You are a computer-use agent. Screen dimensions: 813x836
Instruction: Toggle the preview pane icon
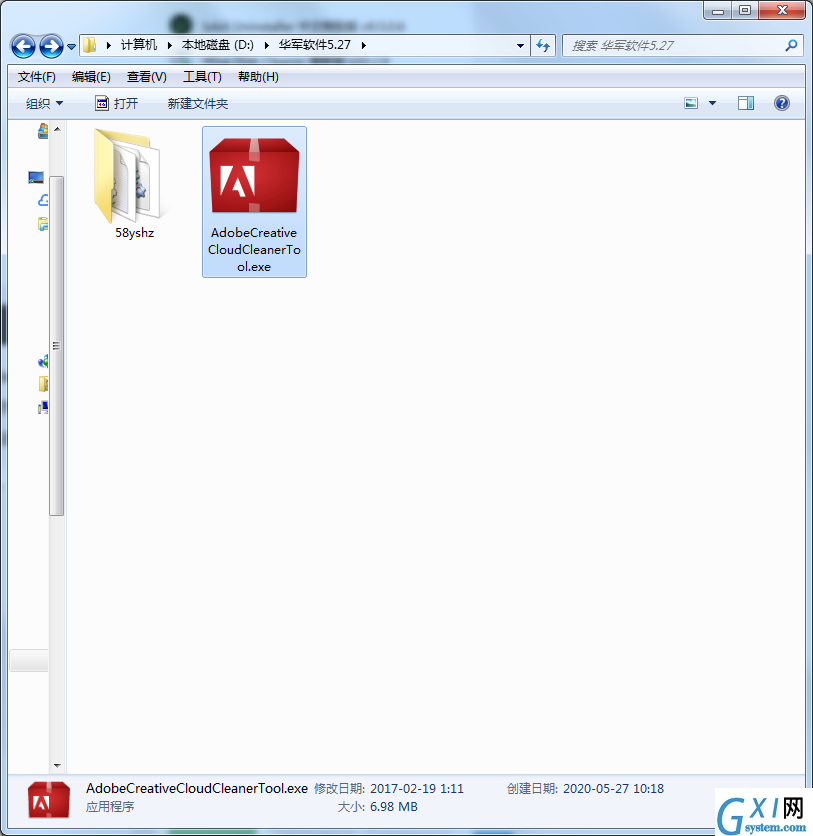click(746, 103)
